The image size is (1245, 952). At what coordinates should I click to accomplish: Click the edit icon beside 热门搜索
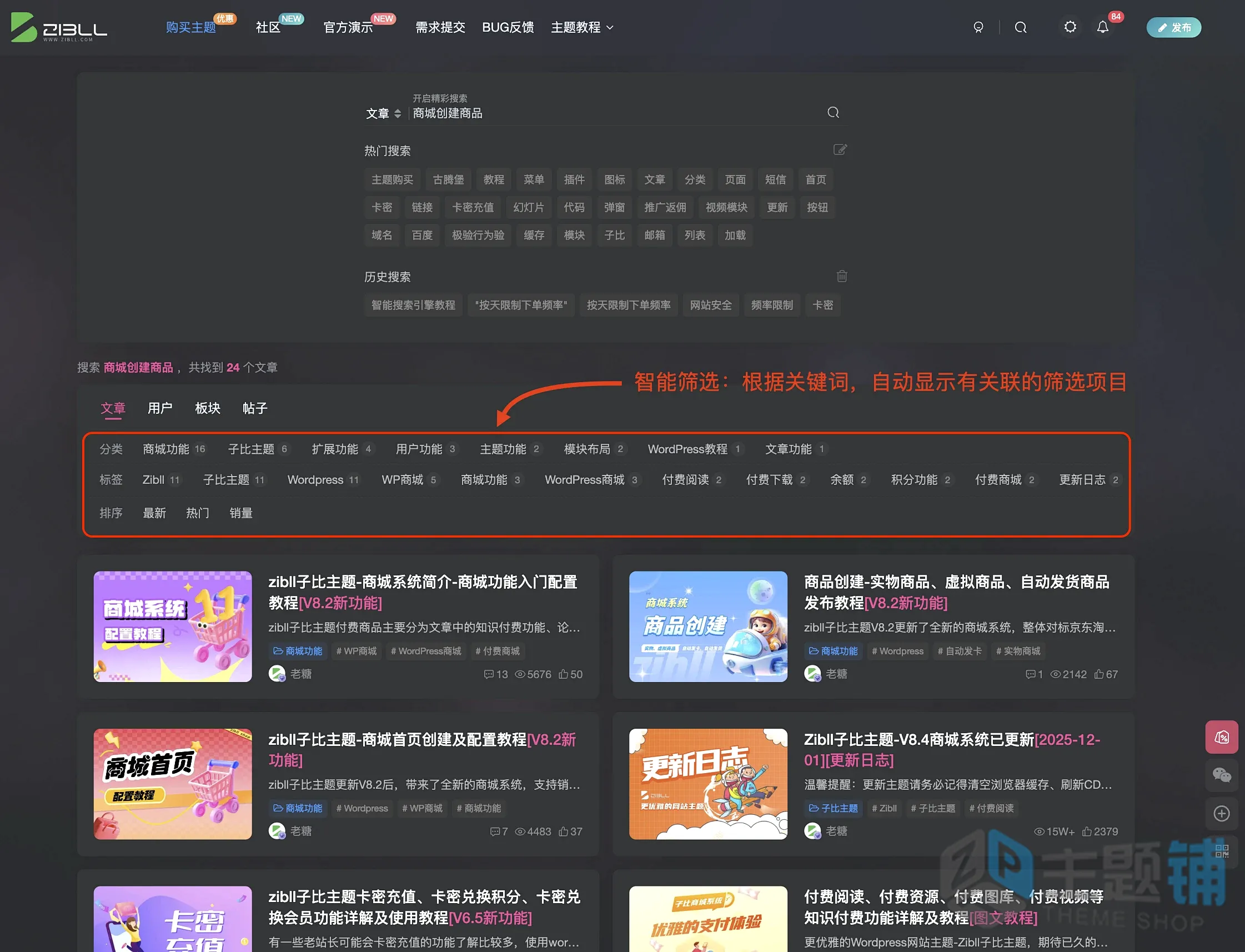pyautogui.click(x=840, y=149)
